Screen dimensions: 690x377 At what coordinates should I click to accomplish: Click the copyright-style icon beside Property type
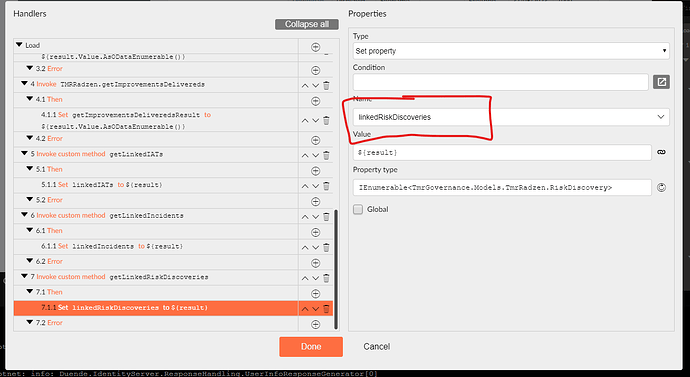click(661, 188)
